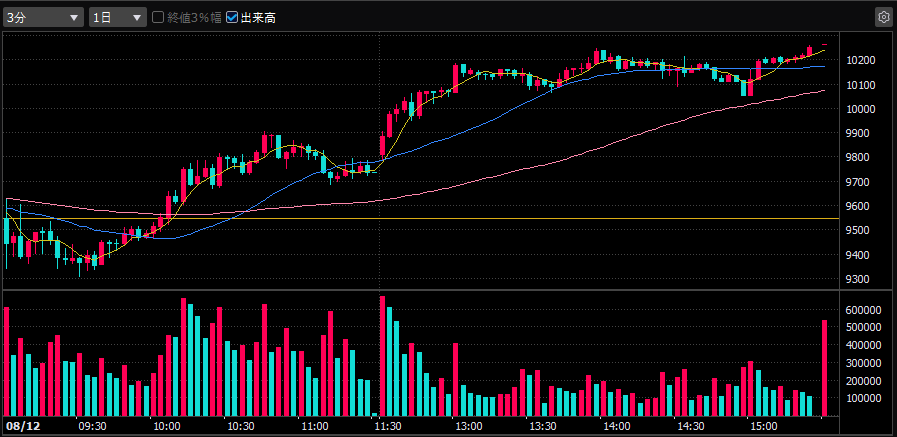Click the 15:00 time axis label
Image resolution: width=897 pixels, height=437 pixels.
click(765, 427)
